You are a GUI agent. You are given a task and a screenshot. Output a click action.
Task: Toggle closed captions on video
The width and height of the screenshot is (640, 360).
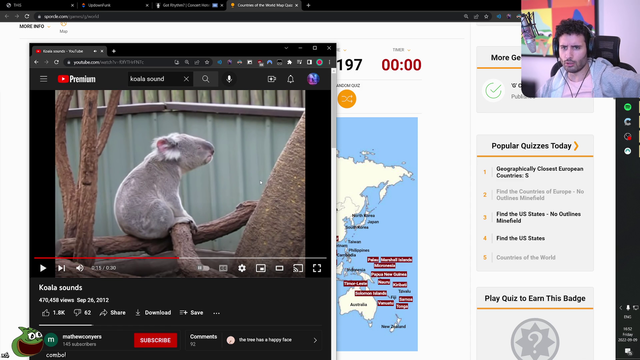pyautogui.click(x=223, y=268)
